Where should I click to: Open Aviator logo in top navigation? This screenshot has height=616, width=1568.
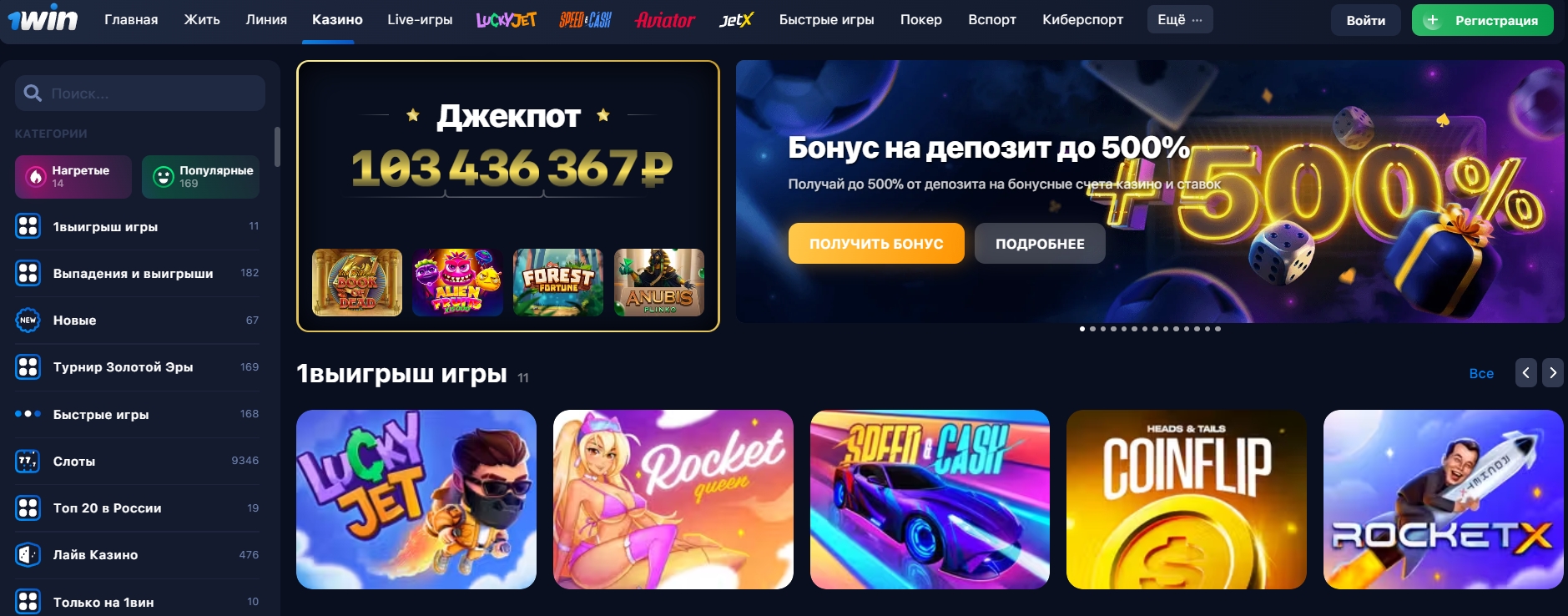click(x=665, y=20)
